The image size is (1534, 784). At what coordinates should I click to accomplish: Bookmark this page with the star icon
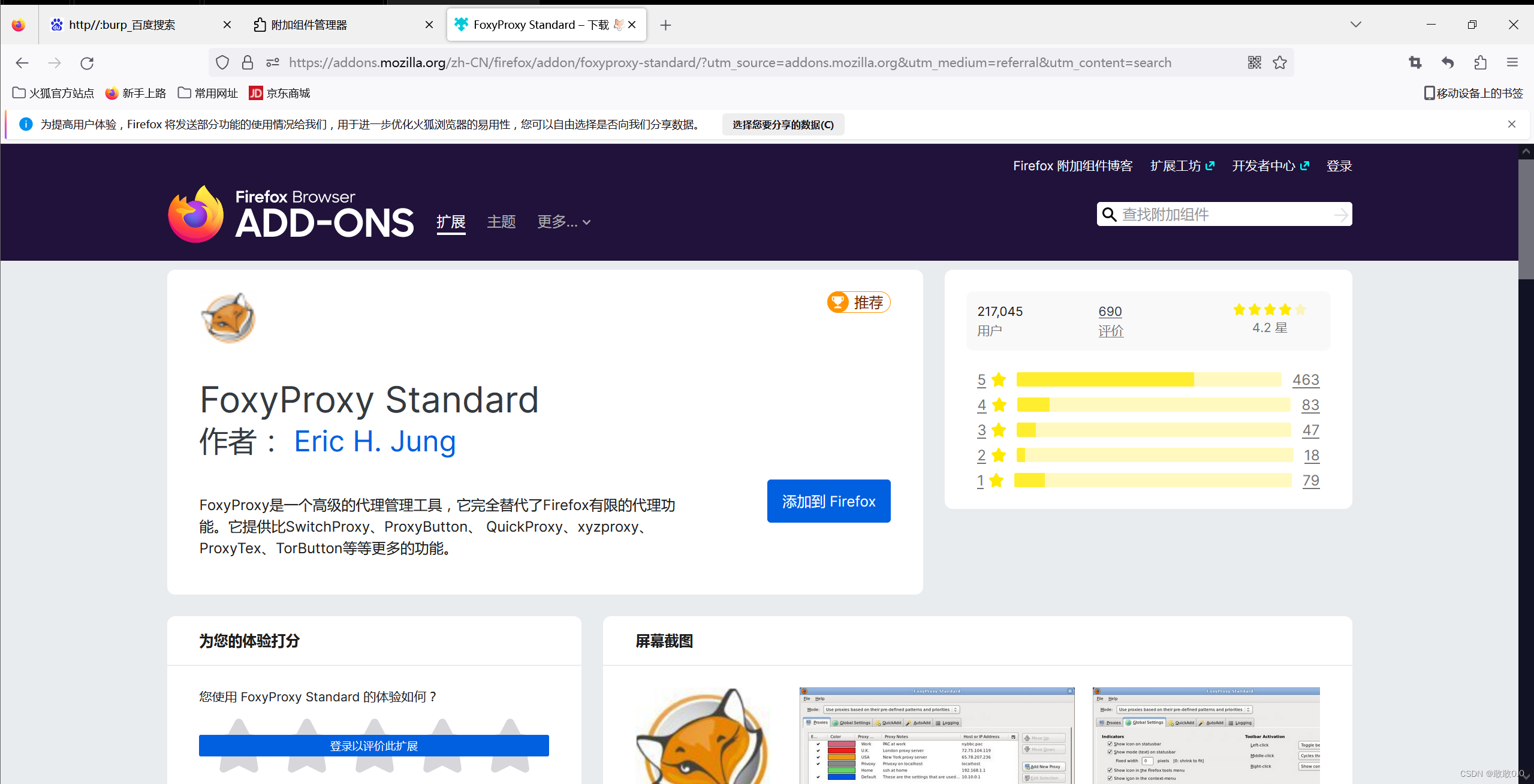[1280, 62]
